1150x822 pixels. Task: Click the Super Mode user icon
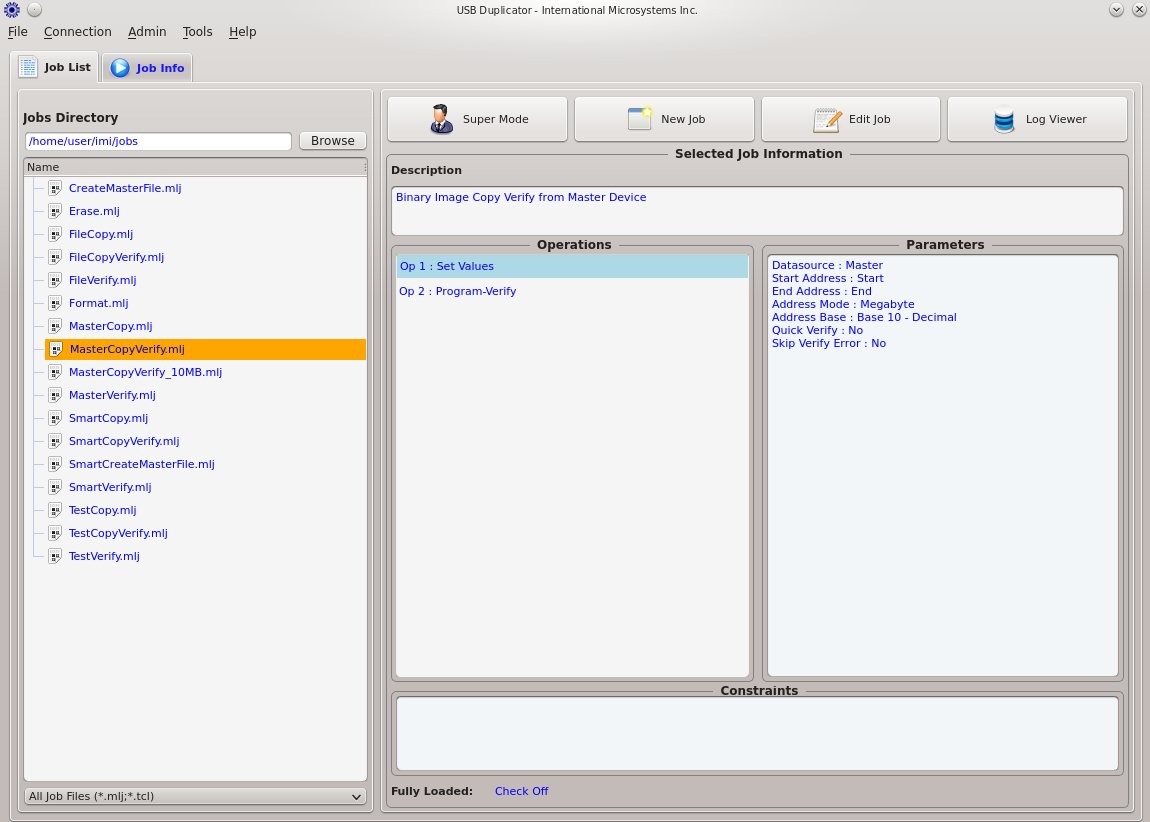point(441,119)
